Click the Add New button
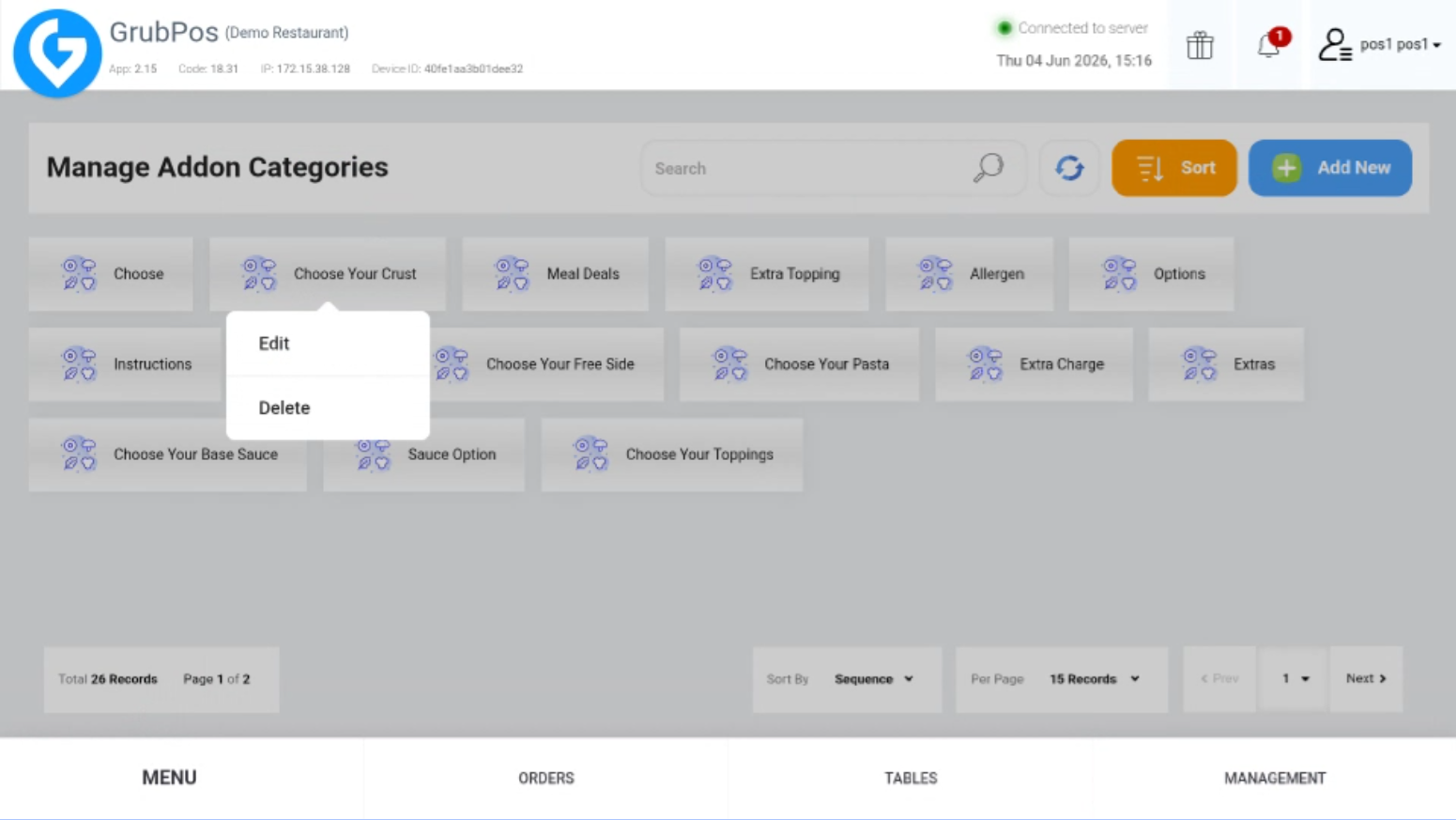This screenshot has width=1456, height=820. pyautogui.click(x=1330, y=168)
